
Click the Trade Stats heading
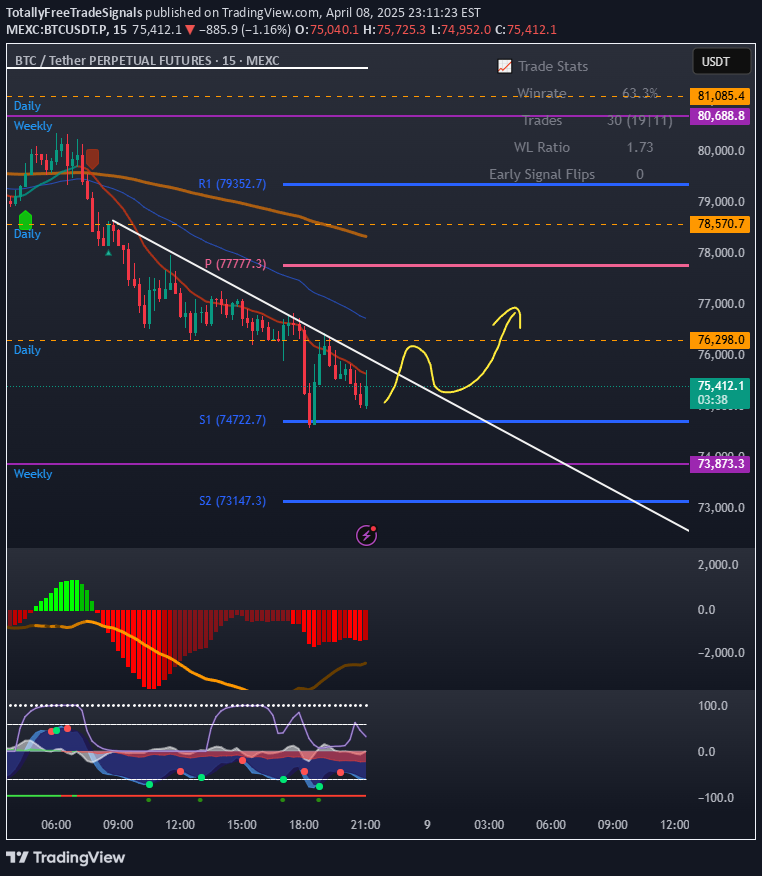point(553,66)
